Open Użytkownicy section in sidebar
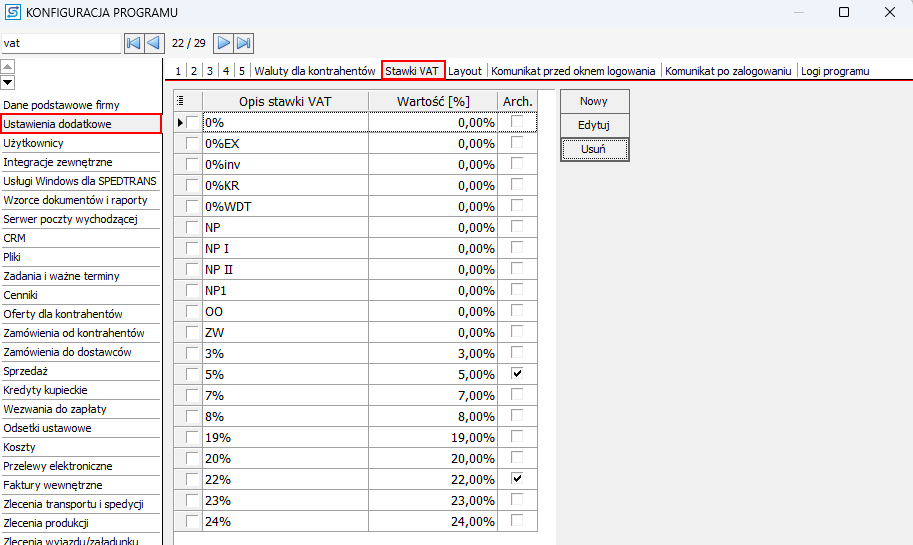The width and height of the screenshot is (913, 545). [80, 143]
